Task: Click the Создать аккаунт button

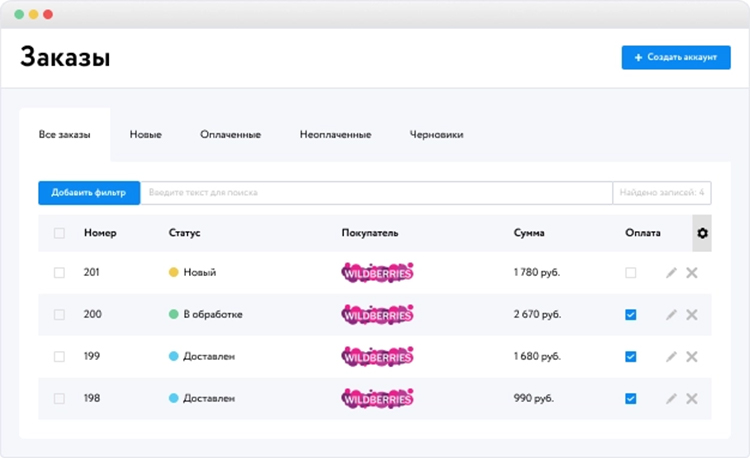Action: click(x=675, y=57)
